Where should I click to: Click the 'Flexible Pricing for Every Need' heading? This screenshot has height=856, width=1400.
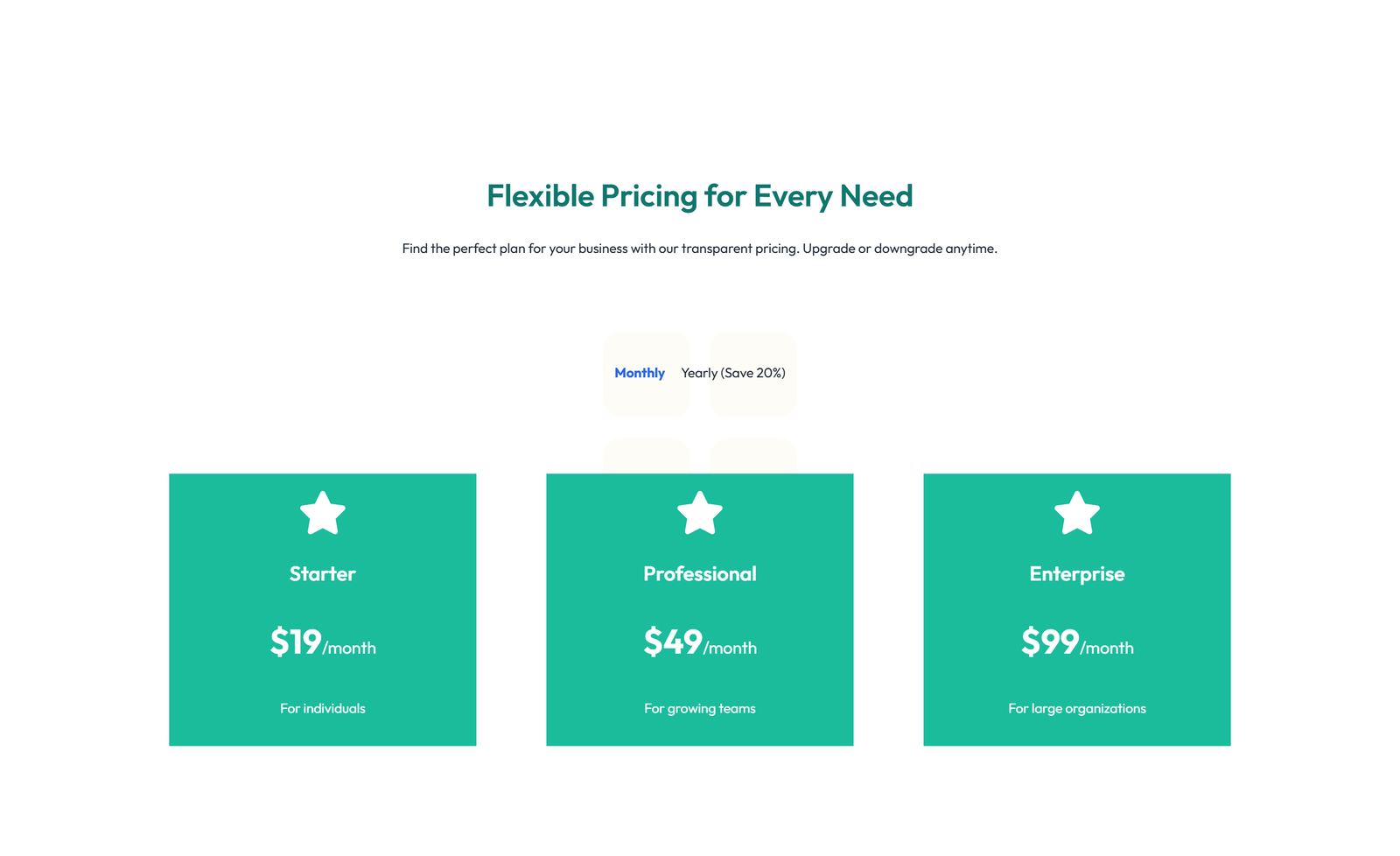[700, 196]
